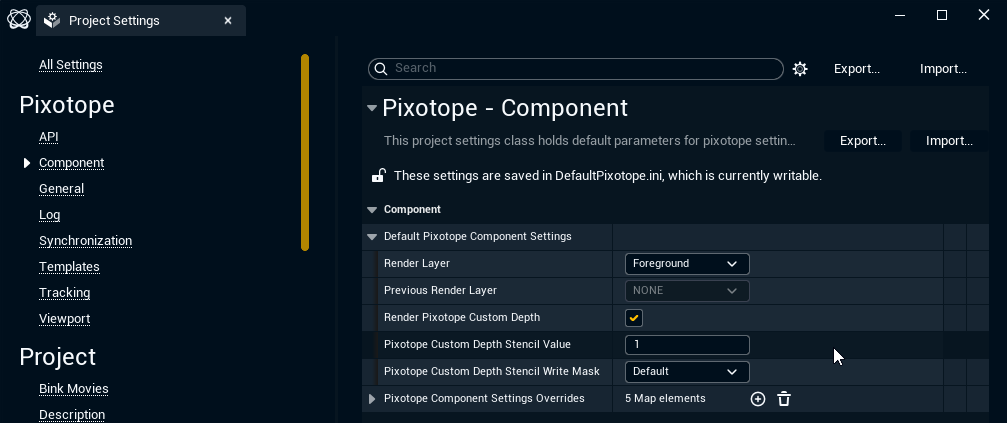The height and width of the screenshot is (423, 1007).
Task: Collapse the Component category section
Action: point(371,210)
